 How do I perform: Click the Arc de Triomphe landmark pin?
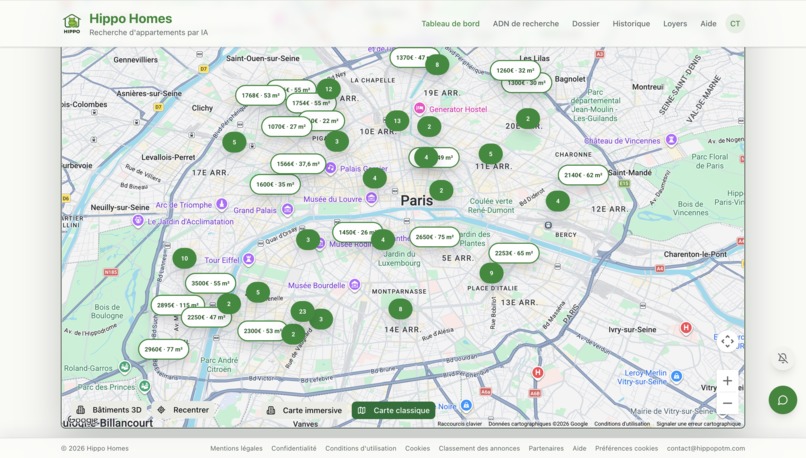click(222, 204)
